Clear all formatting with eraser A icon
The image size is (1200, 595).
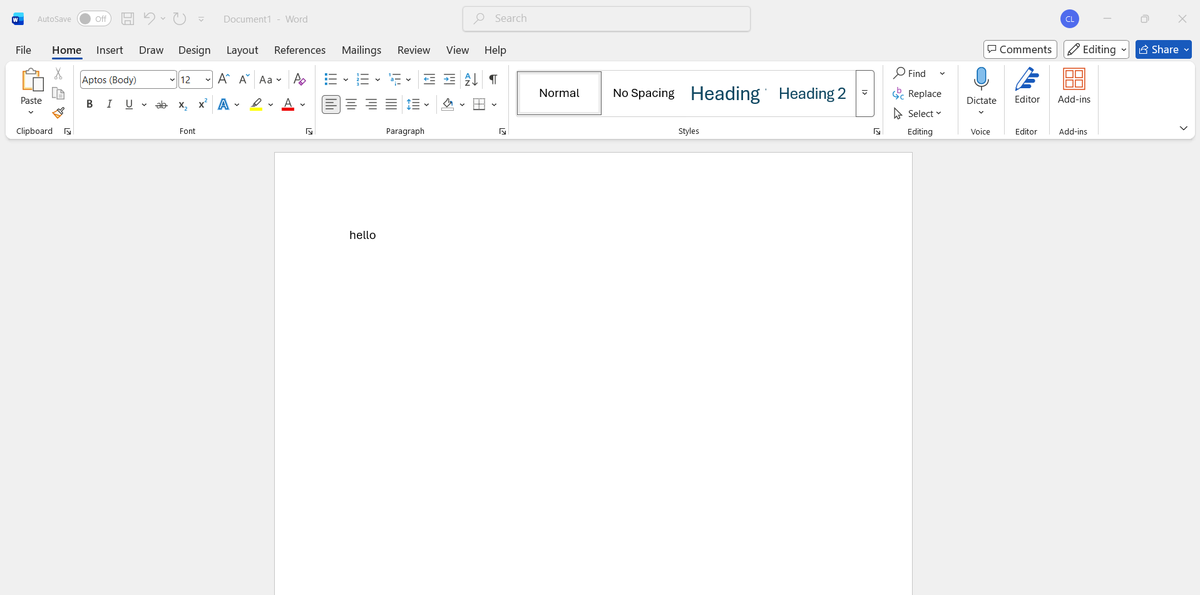(x=299, y=79)
